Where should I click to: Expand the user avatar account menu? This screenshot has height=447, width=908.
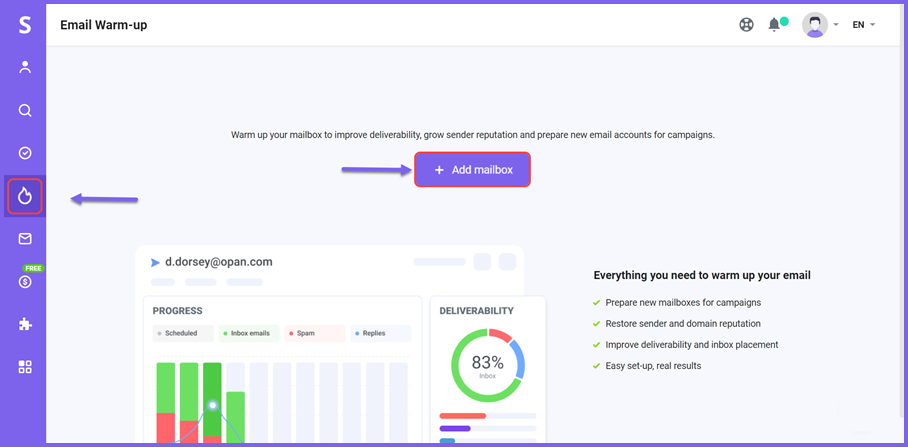(x=815, y=25)
